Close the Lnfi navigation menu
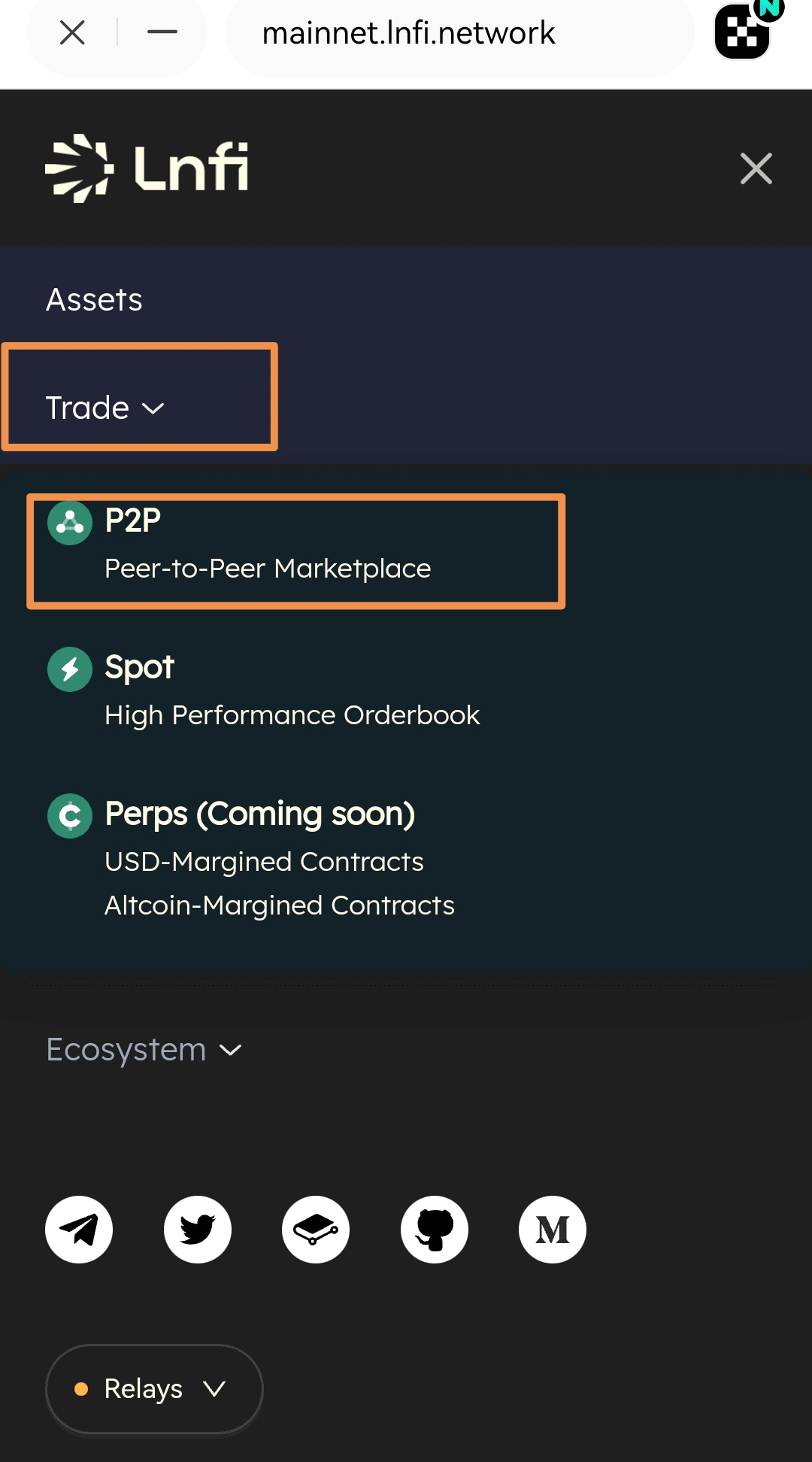Screen dimensions: 812x1462 [756, 168]
